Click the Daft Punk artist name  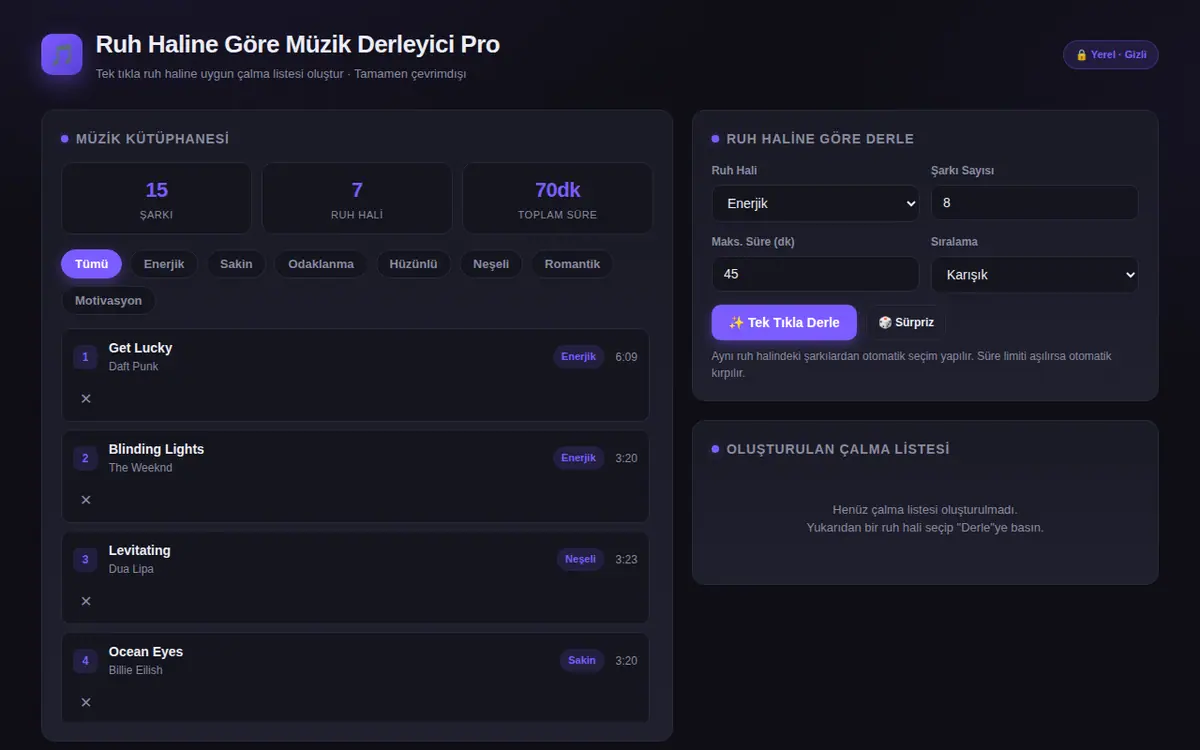click(133, 367)
